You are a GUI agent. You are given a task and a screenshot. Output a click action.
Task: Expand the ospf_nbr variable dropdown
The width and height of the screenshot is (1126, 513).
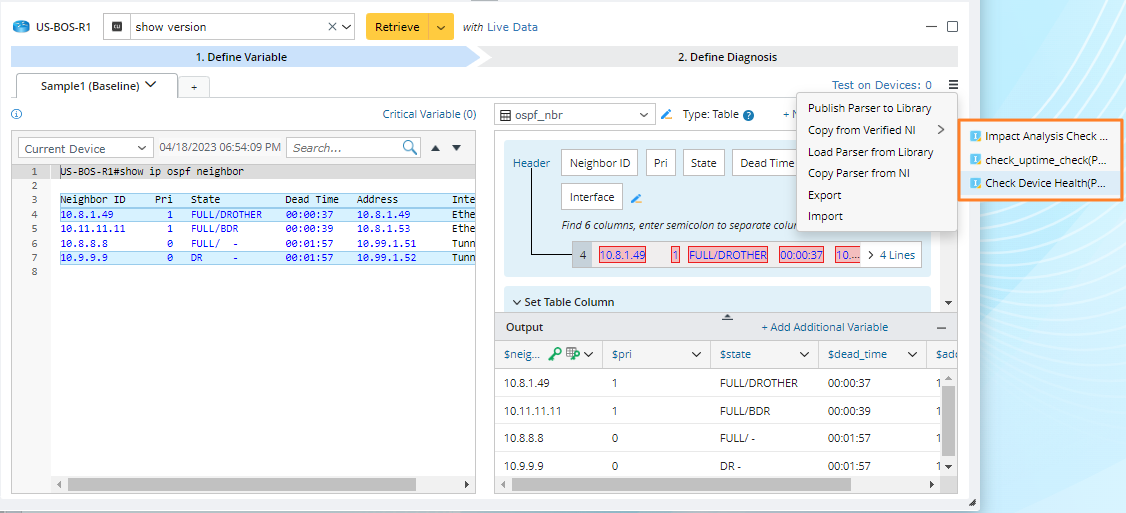click(x=645, y=115)
